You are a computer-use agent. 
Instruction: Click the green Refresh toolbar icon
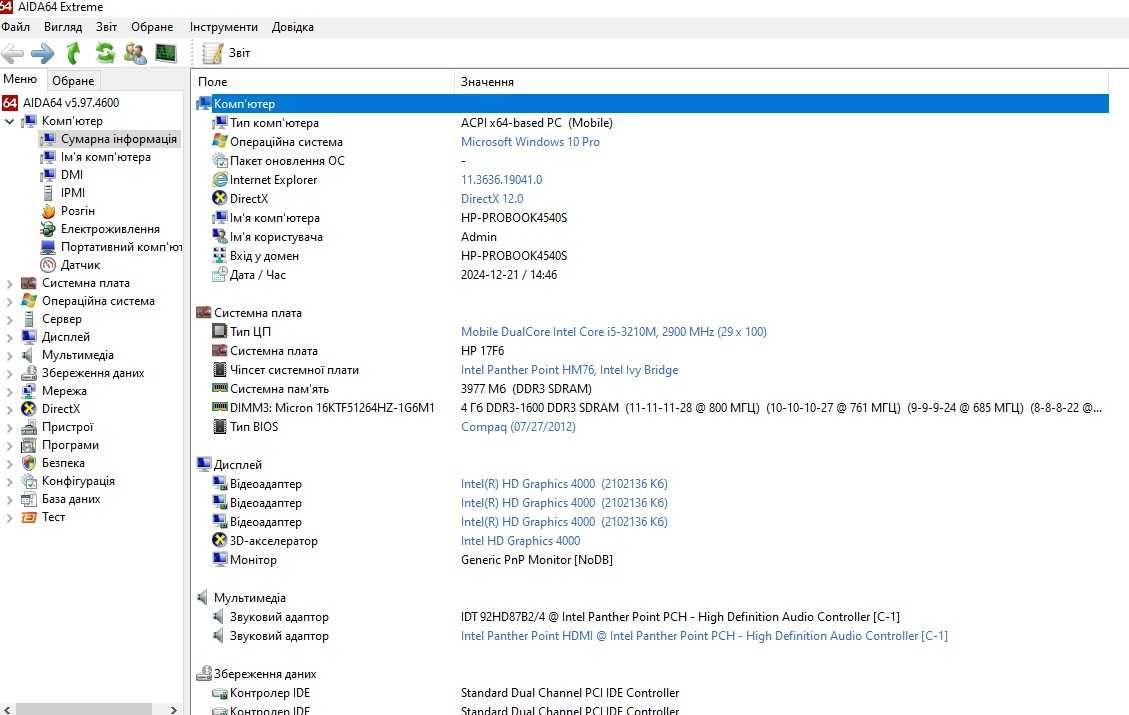105,53
